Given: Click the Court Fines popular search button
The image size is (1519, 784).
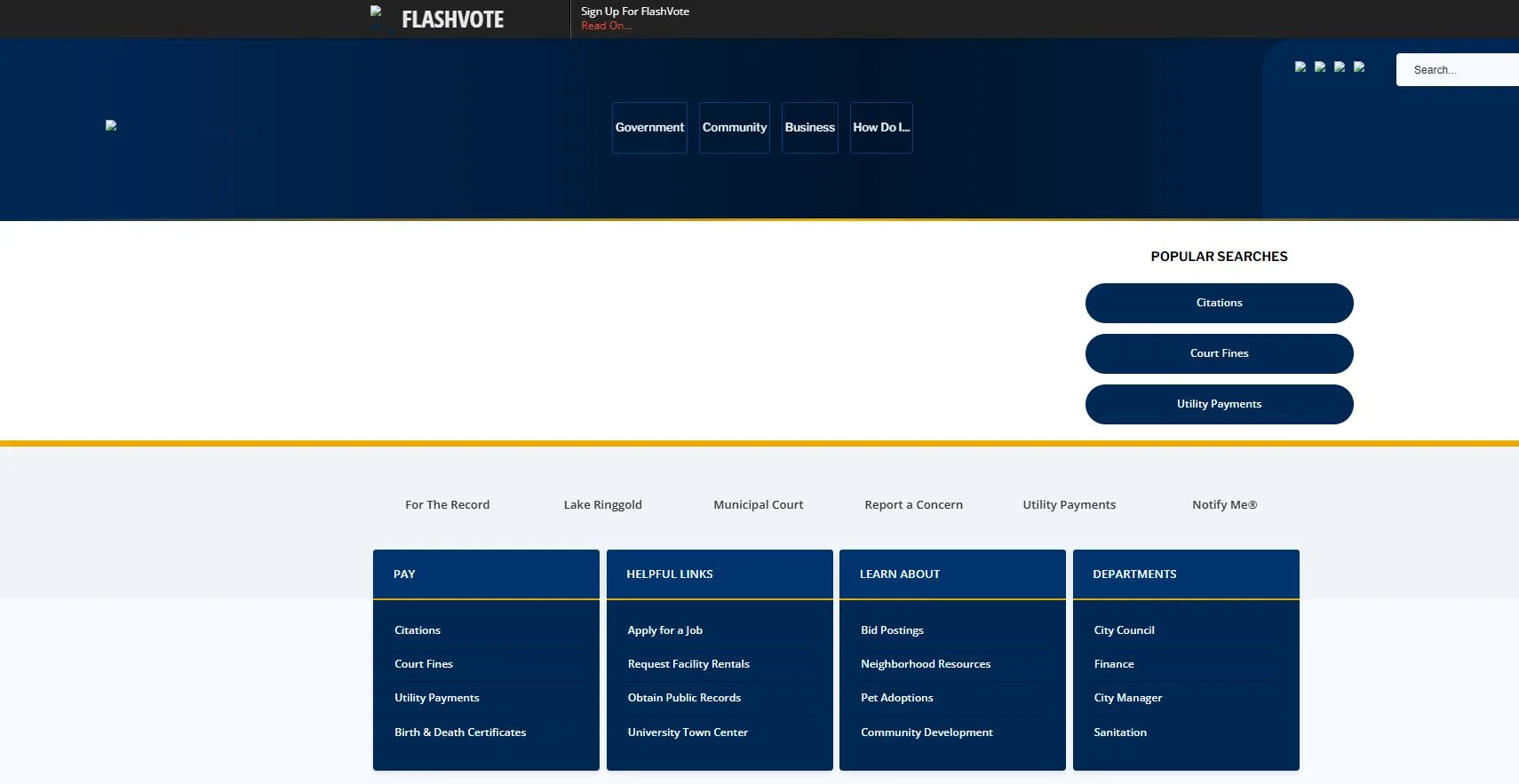Looking at the screenshot, I should tap(1220, 353).
